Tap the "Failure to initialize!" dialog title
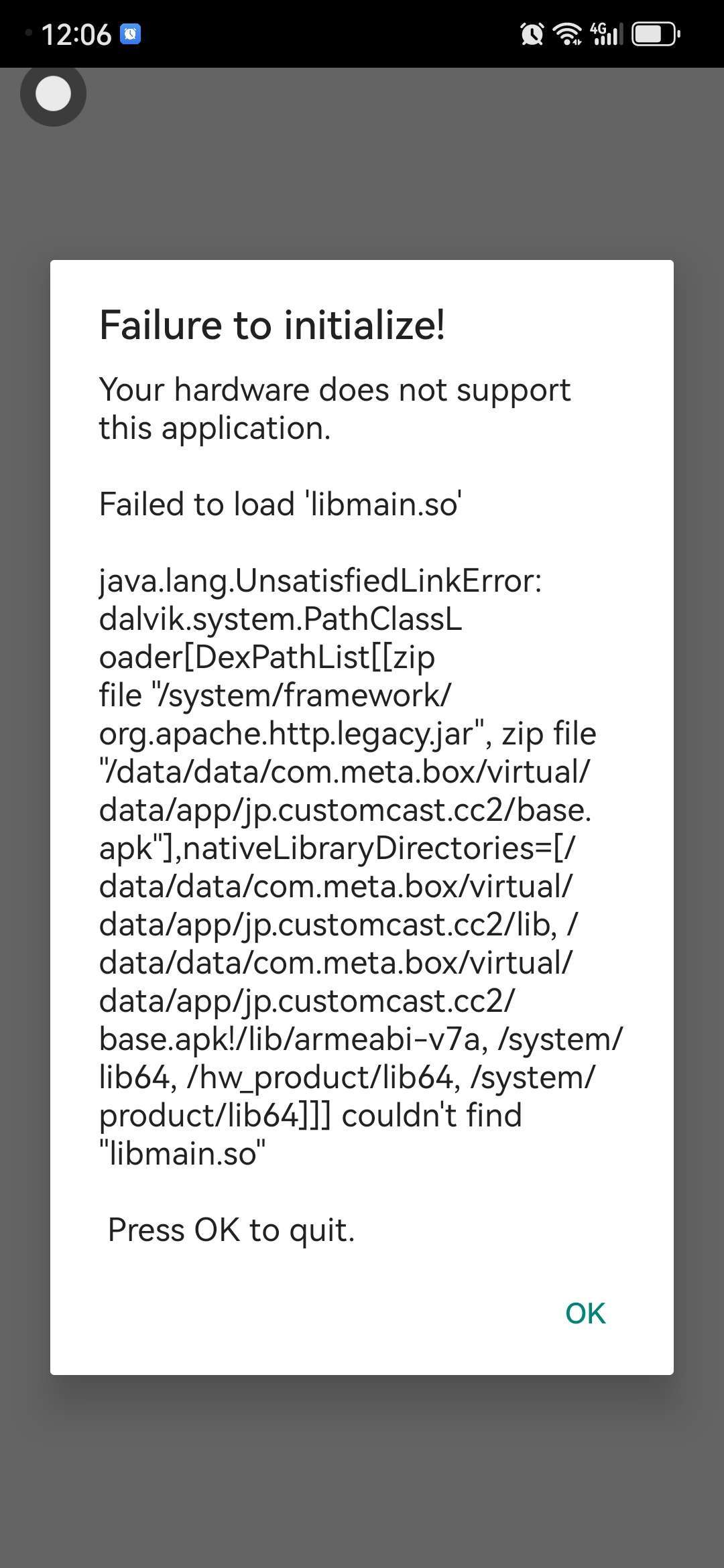Screen dimensions: 724x1568 pyautogui.click(x=271, y=326)
